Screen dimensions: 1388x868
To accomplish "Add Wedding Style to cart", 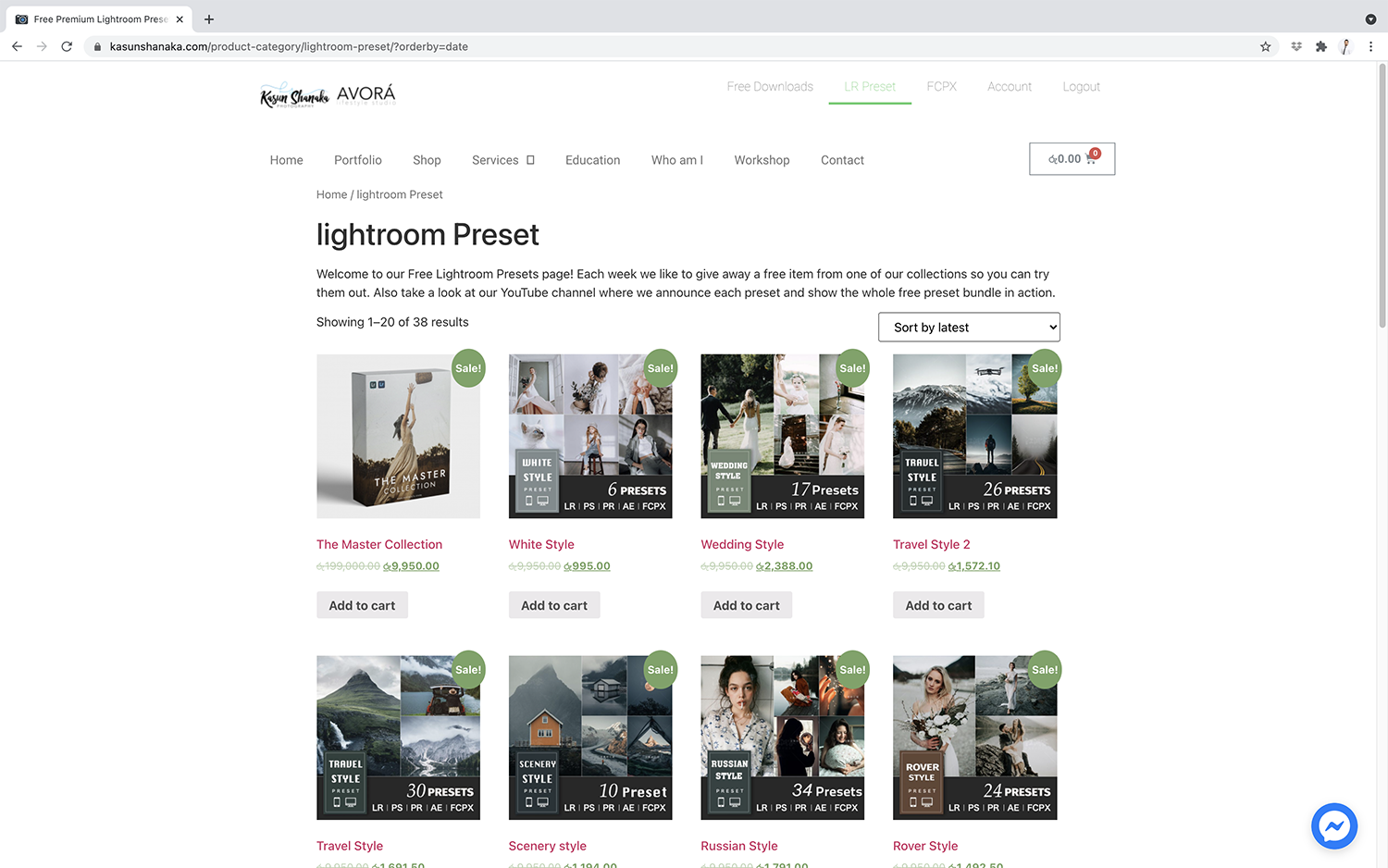I will pyautogui.click(x=746, y=605).
